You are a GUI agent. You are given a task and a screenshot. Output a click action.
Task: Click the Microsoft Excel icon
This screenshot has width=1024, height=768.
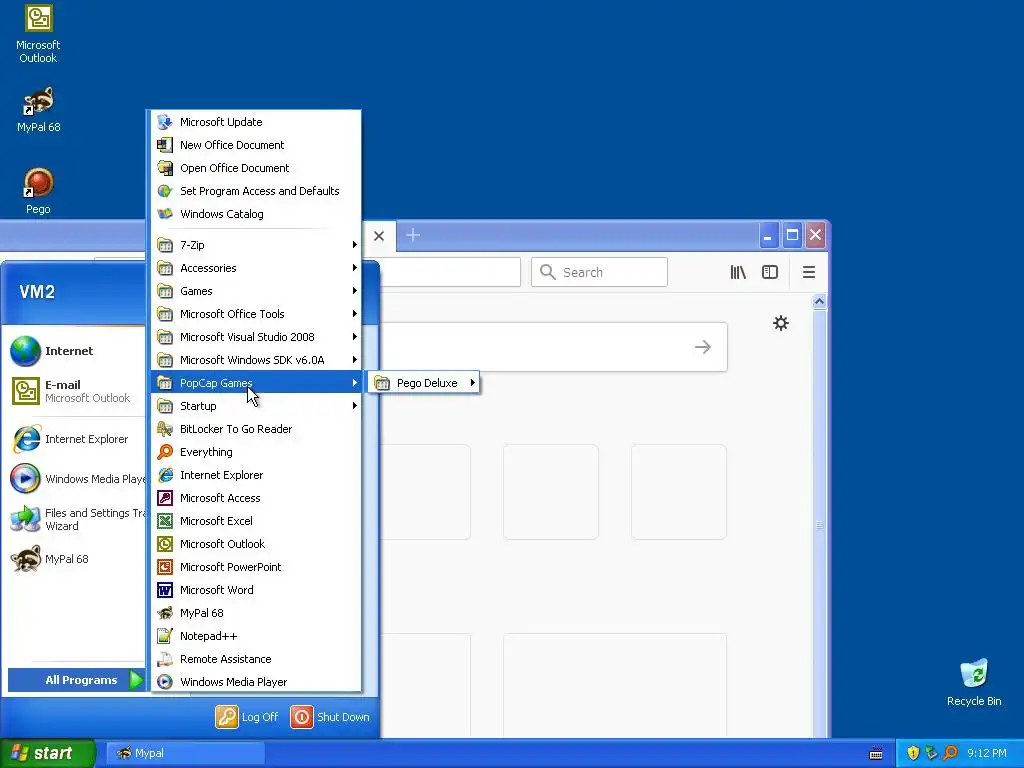(165, 521)
